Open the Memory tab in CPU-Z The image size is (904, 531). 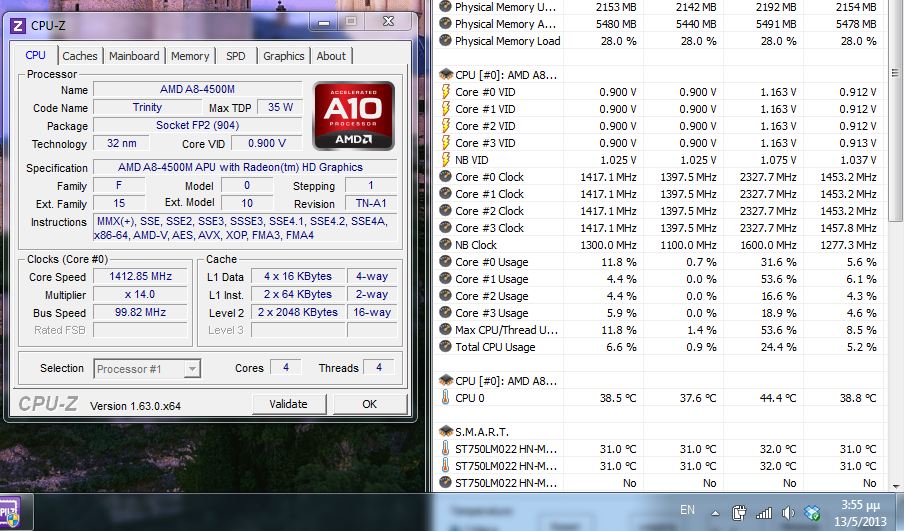click(190, 56)
